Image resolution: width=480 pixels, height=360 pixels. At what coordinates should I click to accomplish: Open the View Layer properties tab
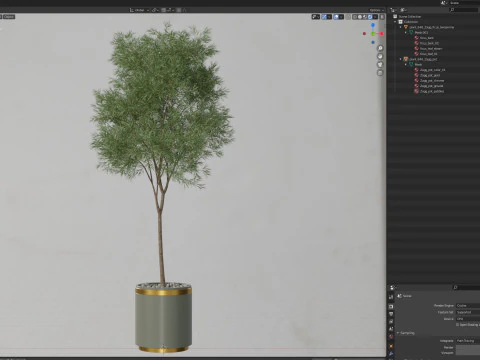[391, 321]
